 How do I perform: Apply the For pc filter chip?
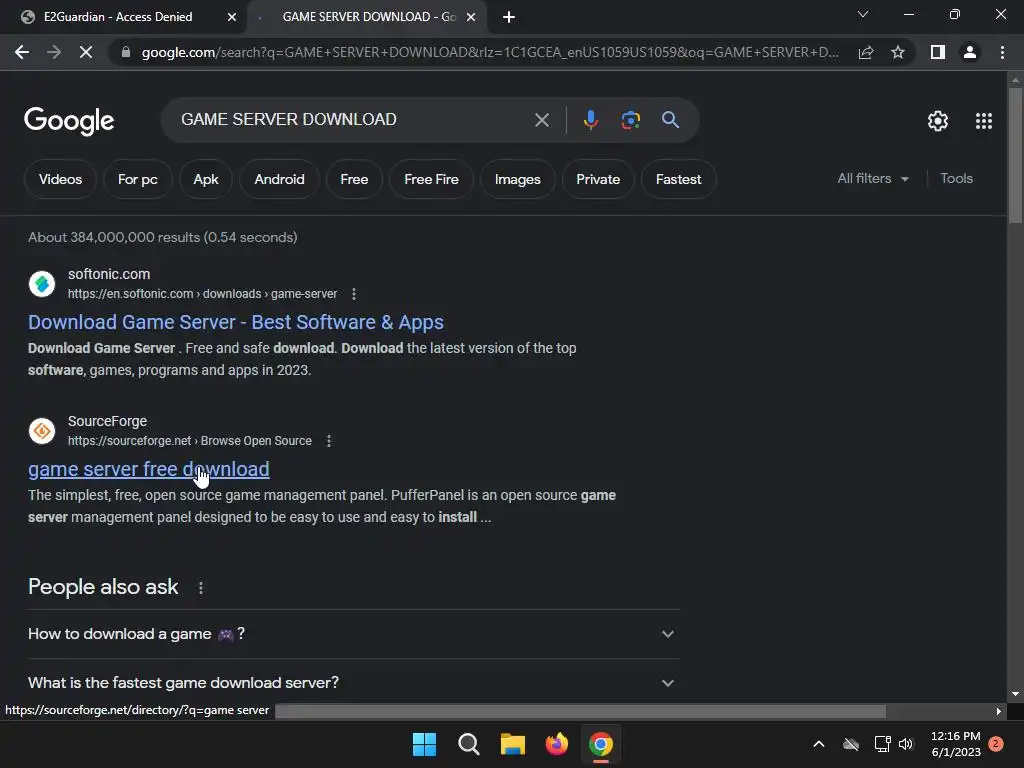pos(137,179)
